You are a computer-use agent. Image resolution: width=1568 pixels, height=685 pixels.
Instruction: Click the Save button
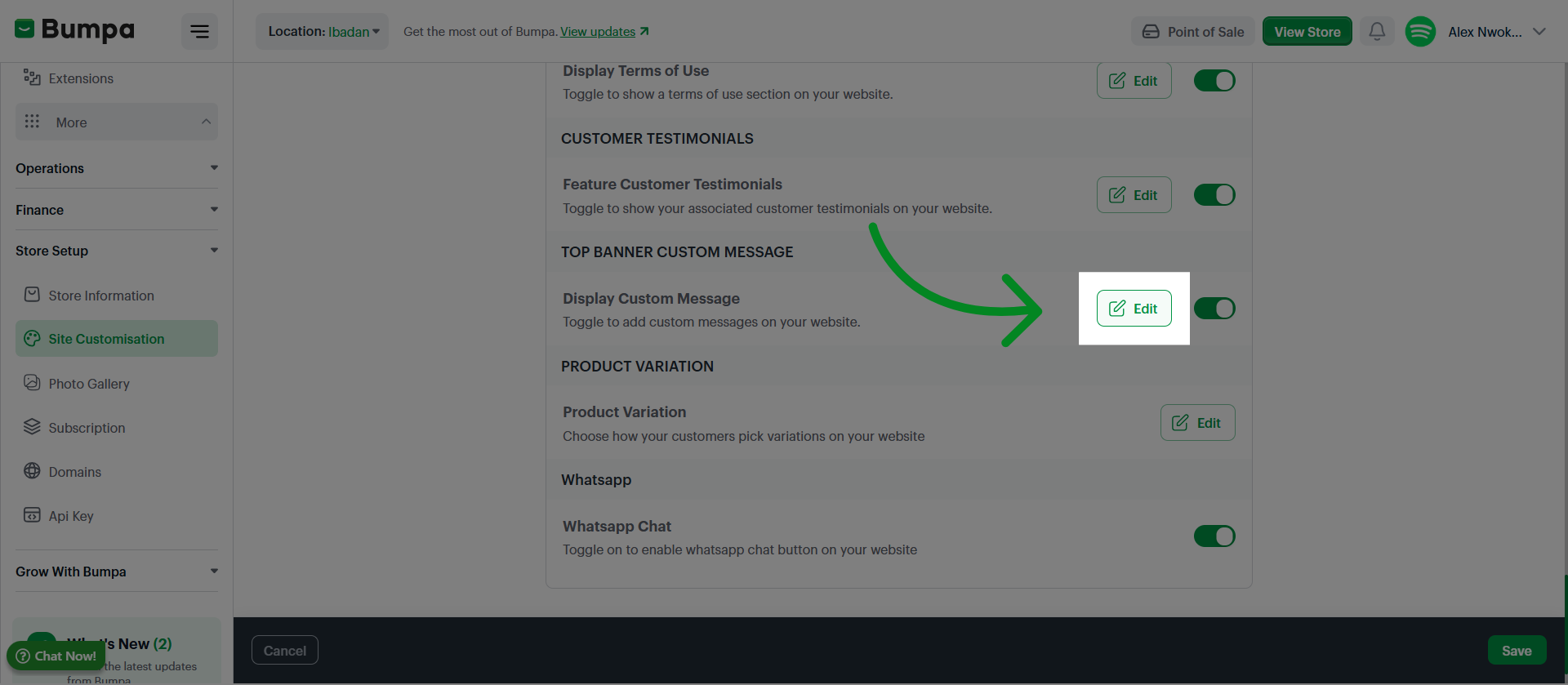tap(1517, 651)
